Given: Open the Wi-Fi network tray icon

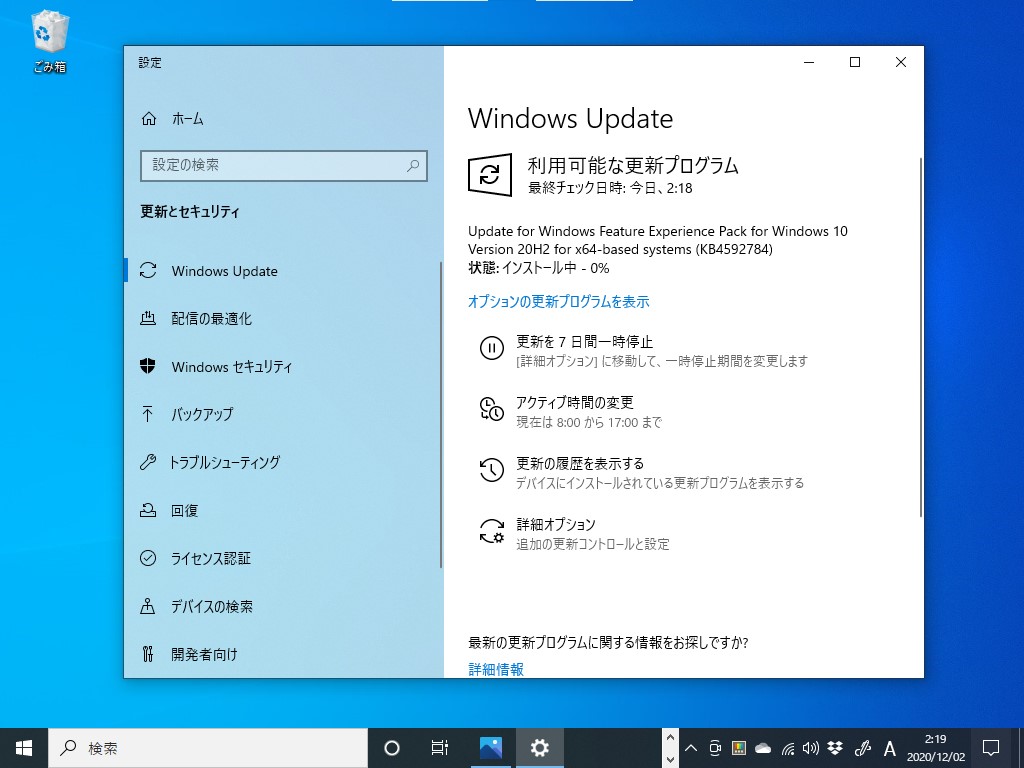Looking at the screenshot, I should click(x=787, y=747).
